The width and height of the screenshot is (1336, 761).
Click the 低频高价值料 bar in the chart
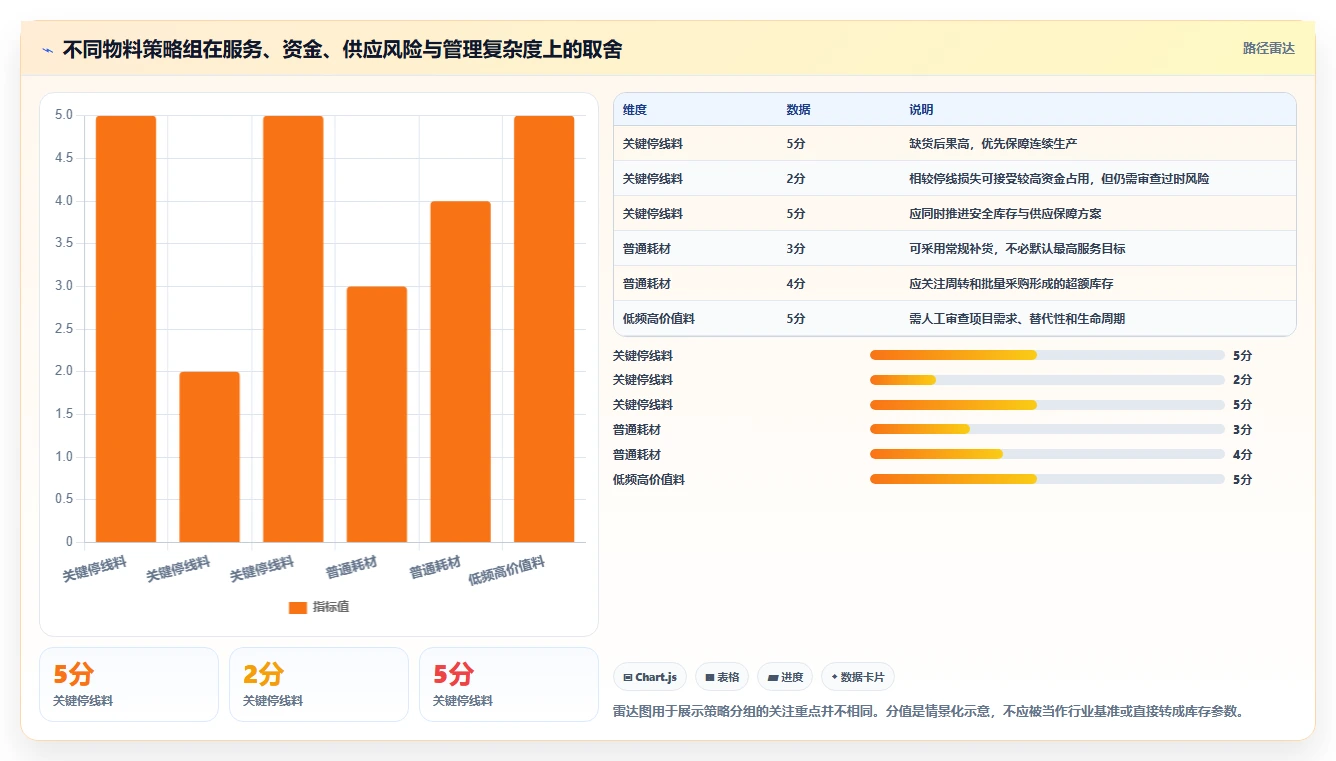(544, 329)
